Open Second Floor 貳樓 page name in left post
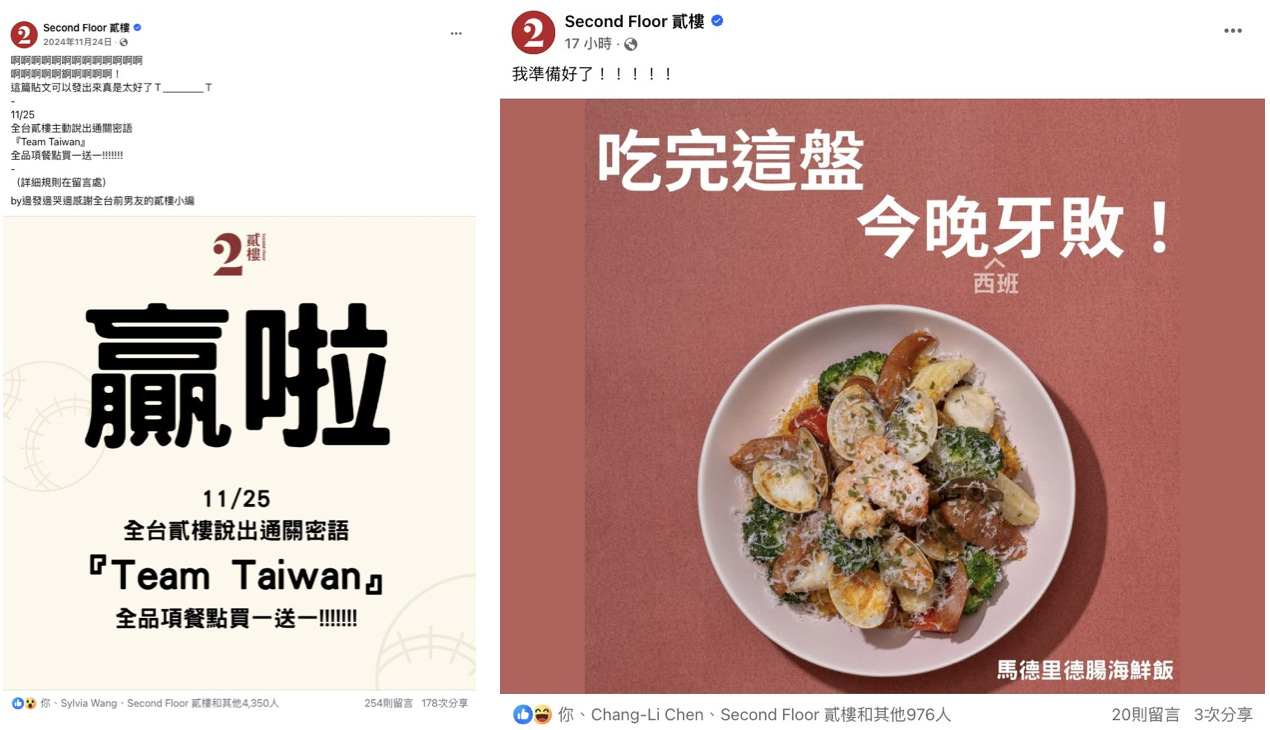This screenshot has height=730, width=1270. click(x=86, y=28)
